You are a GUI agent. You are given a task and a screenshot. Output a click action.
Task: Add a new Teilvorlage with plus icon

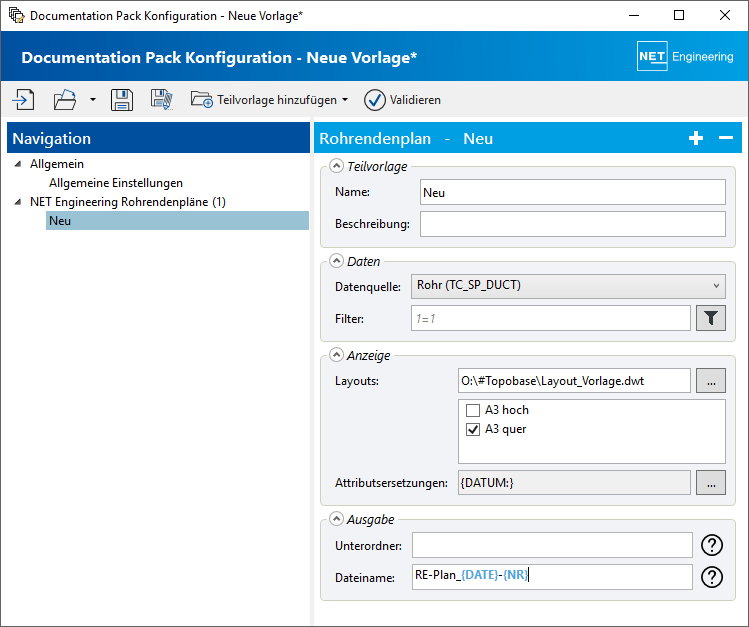[696, 138]
